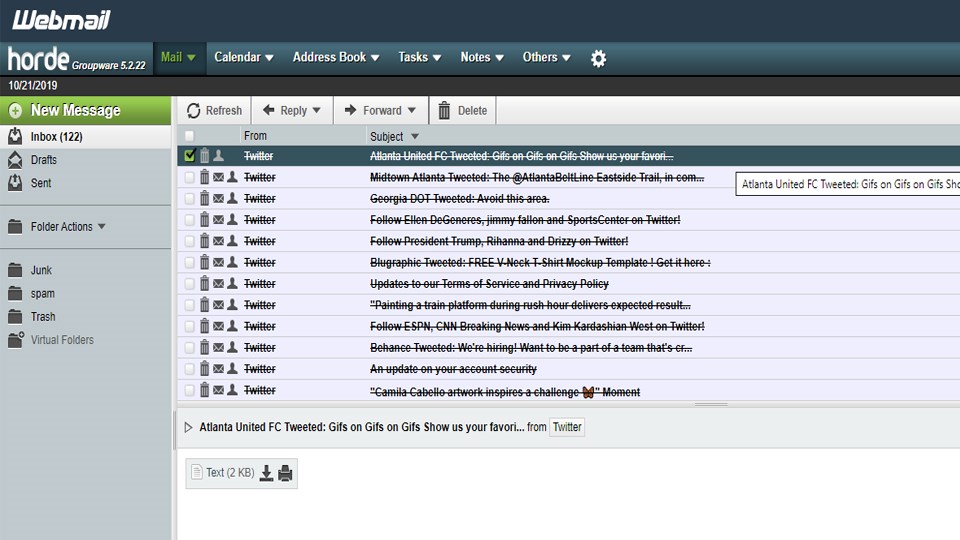960x540 pixels.
Task: Click the download icon next to Text attachment
Action: point(266,473)
